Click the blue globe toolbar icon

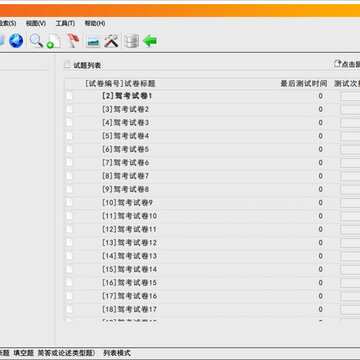coord(16,41)
